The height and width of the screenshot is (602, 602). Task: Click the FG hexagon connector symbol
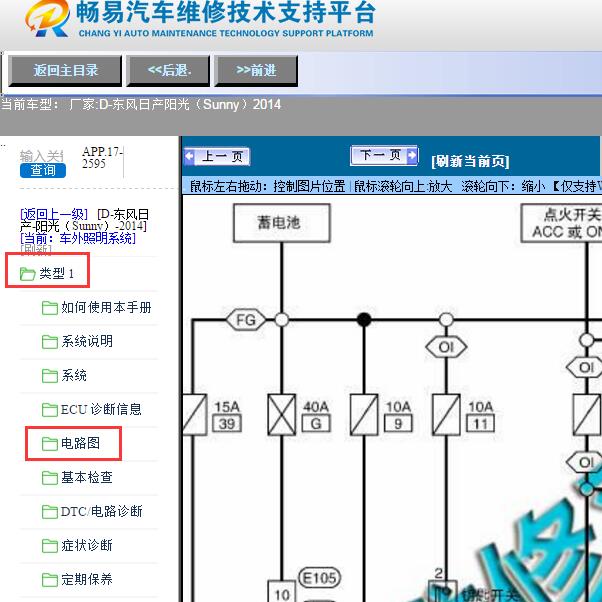click(x=246, y=320)
